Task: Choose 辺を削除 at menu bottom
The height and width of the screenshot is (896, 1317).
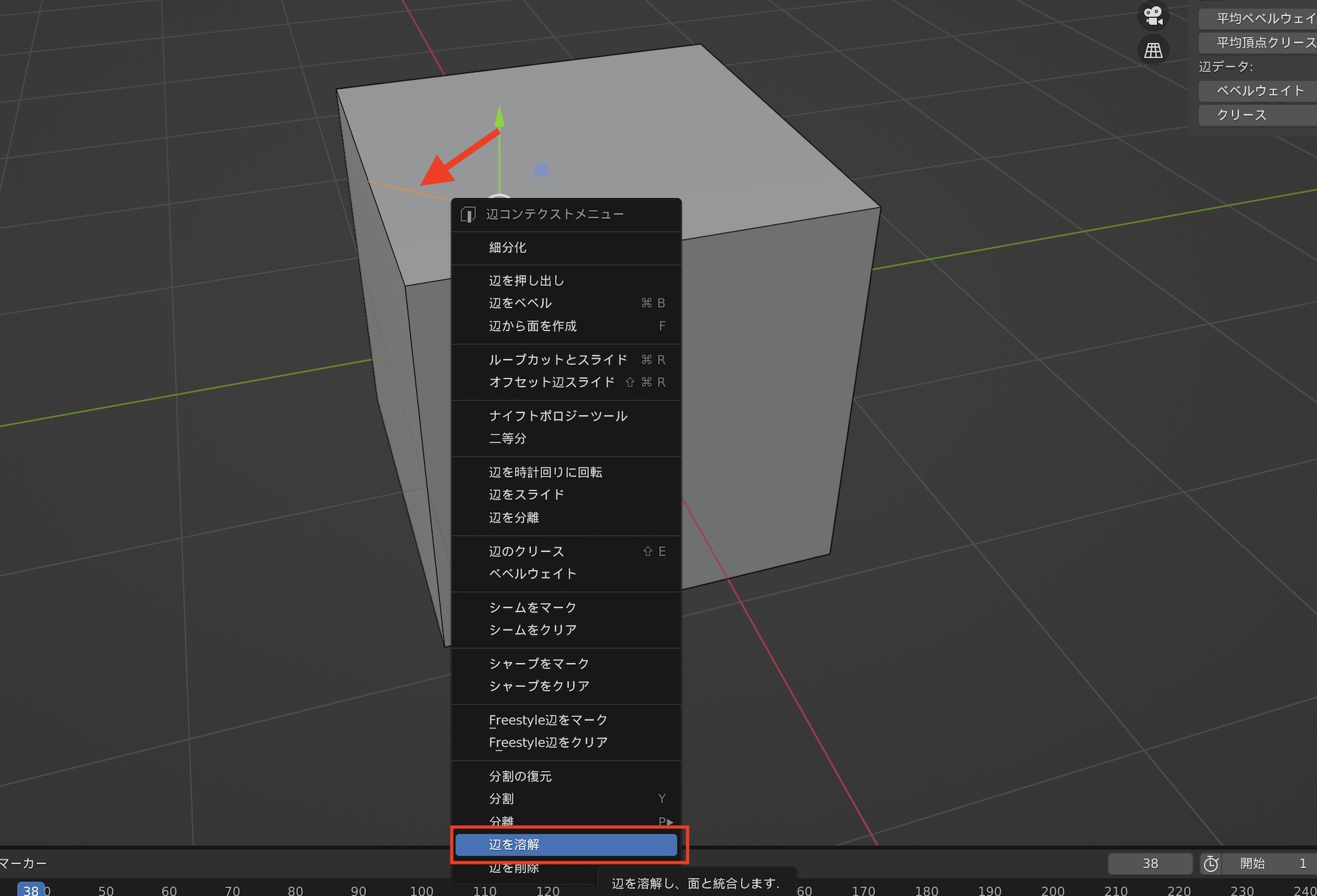Action: pyautogui.click(x=514, y=868)
